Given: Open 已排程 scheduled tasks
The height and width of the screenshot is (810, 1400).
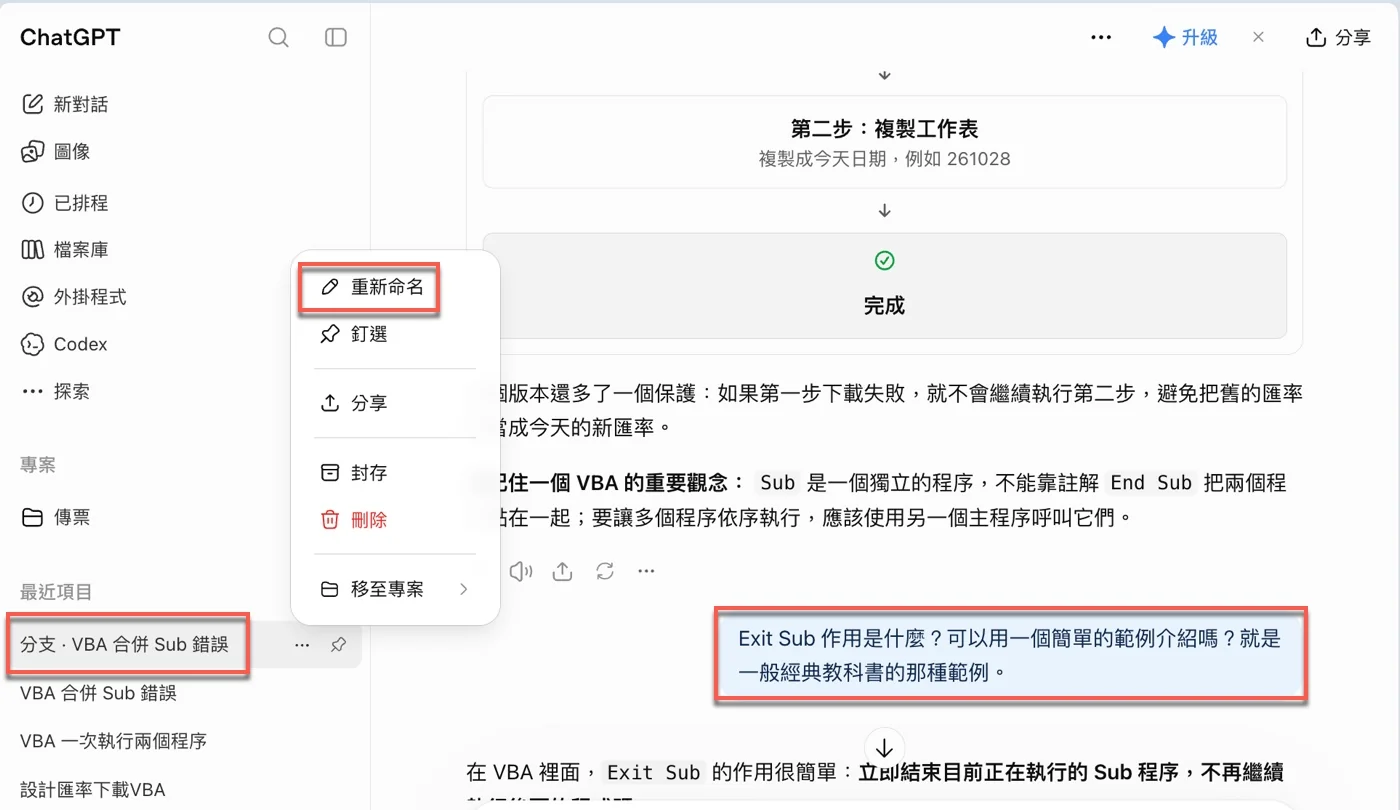Looking at the screenshot, I should coord(65,203).
